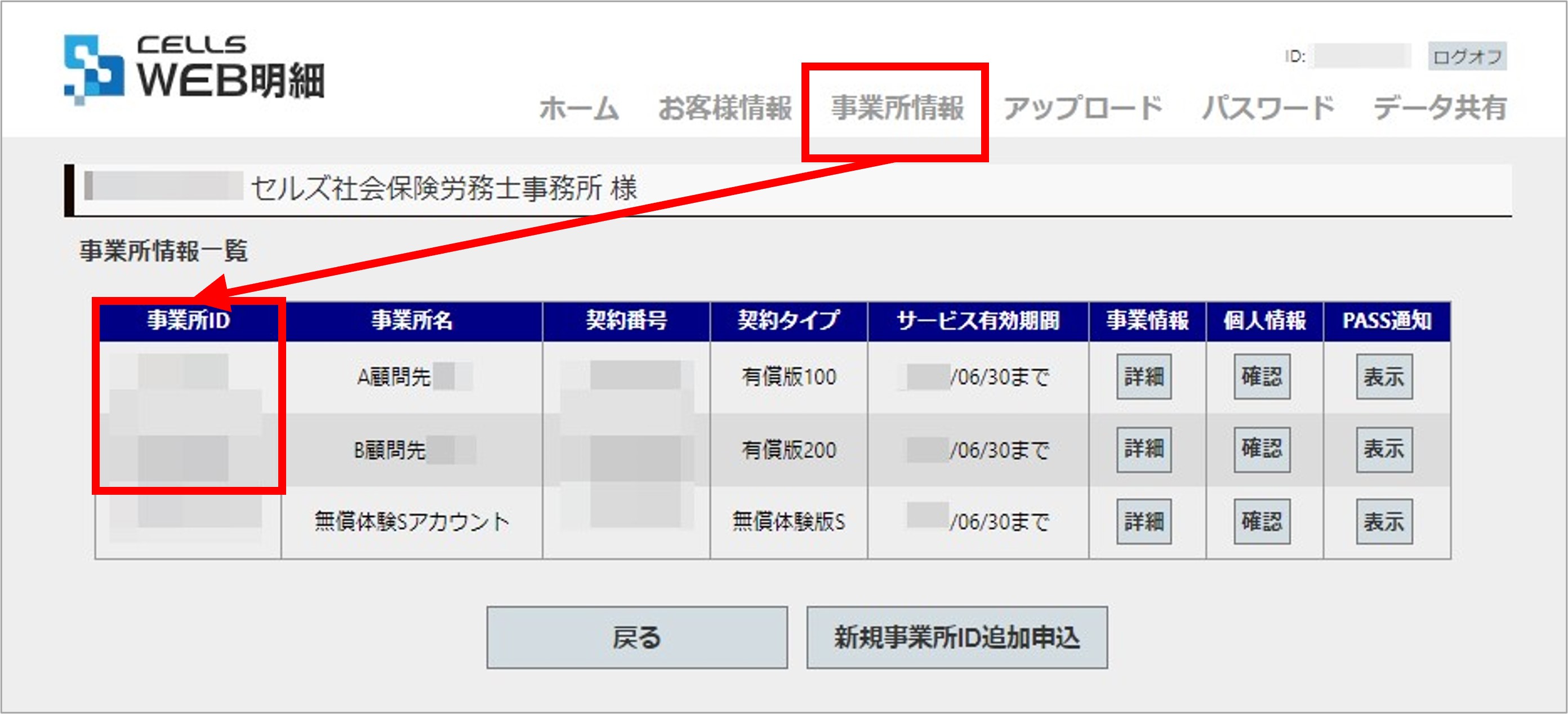Click 詳細 for 無償体験Sアカウント row
This screenshot has width=1568, height=714.
[x=1144, y=522]
